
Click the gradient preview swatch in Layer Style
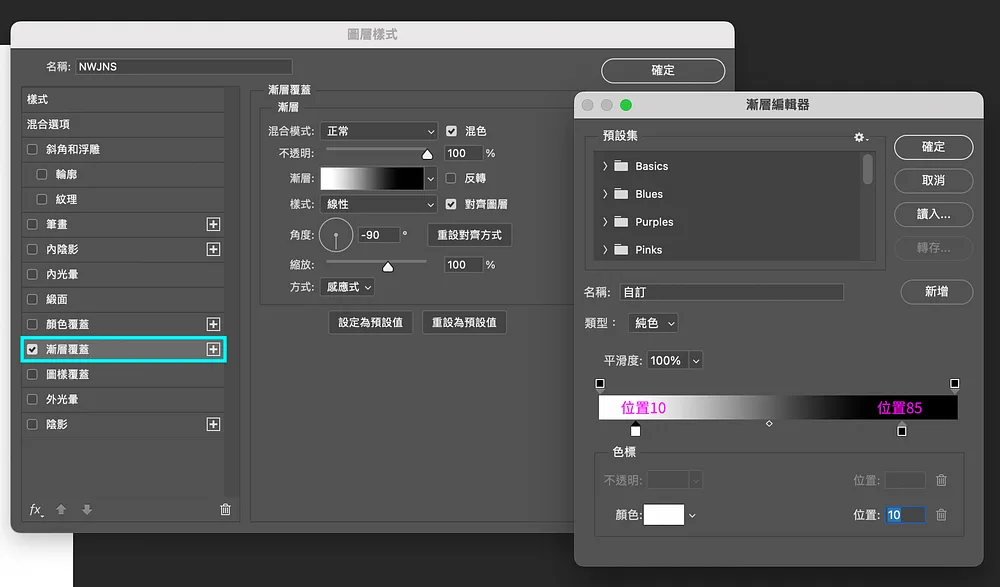click(x=372, y=179)
